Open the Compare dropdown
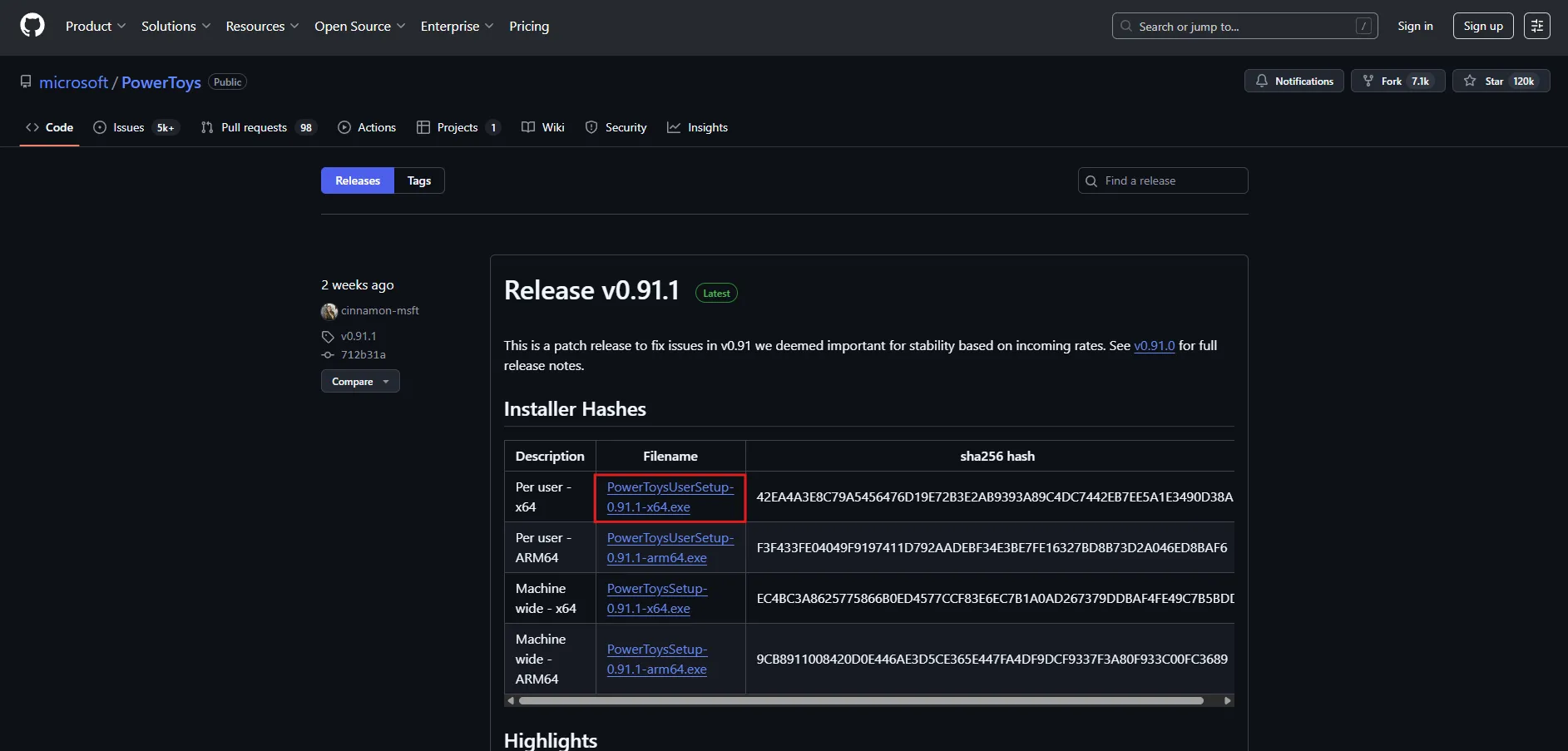 pyautogui.click(x=360, y=381)
